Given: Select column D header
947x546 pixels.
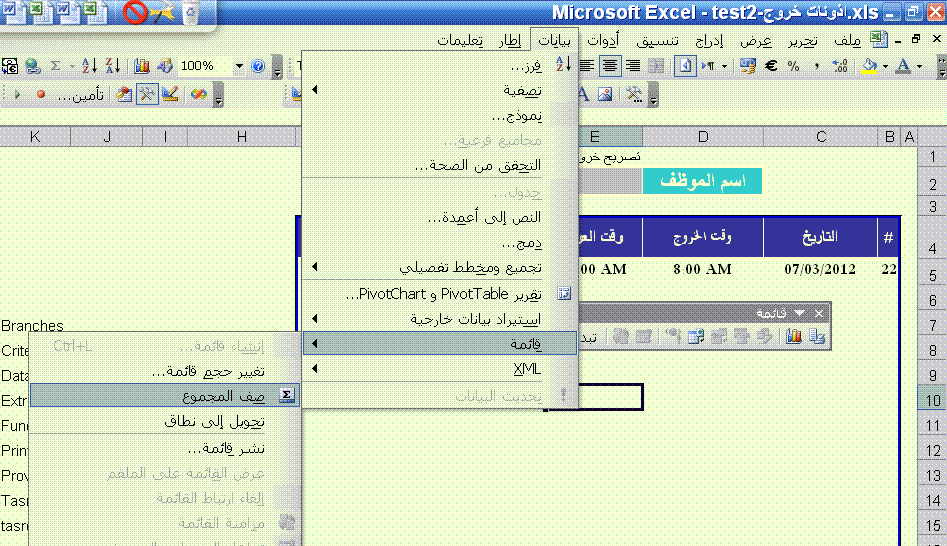Looking at the screenshot, I should click(x=703, y=136).
